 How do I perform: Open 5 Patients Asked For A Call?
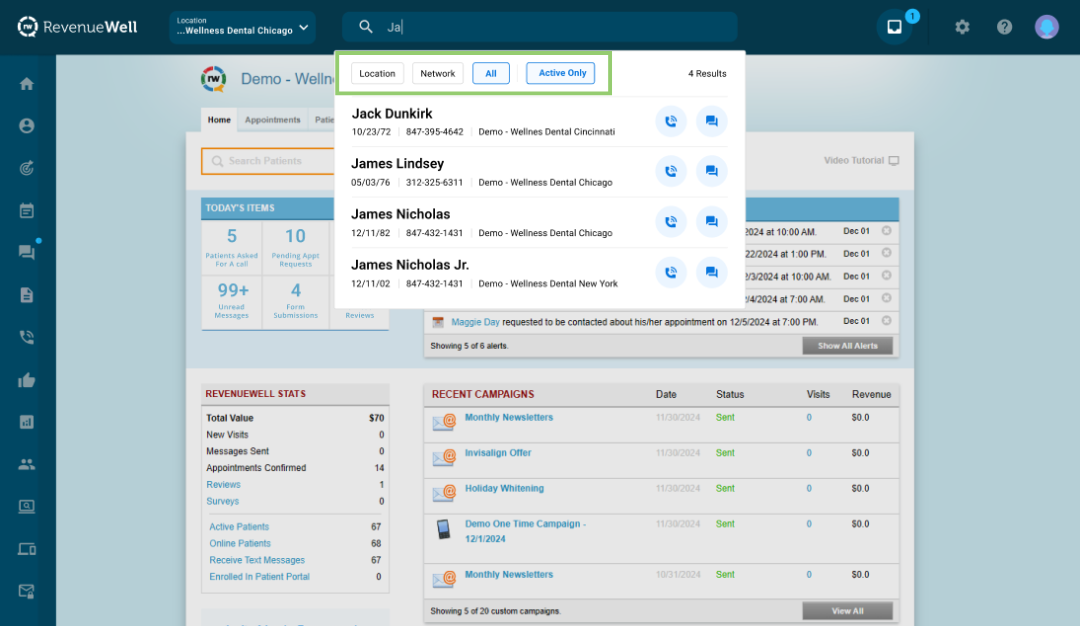(x=231, y=247)
